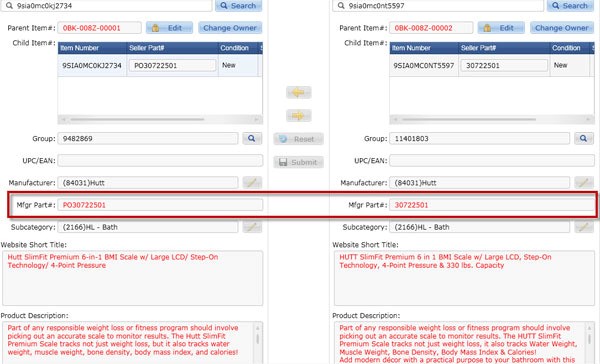Click Change Owner for parent item 0BK-008Z-00002
Viewport: 600px width, 364px height.
[562, 28]
